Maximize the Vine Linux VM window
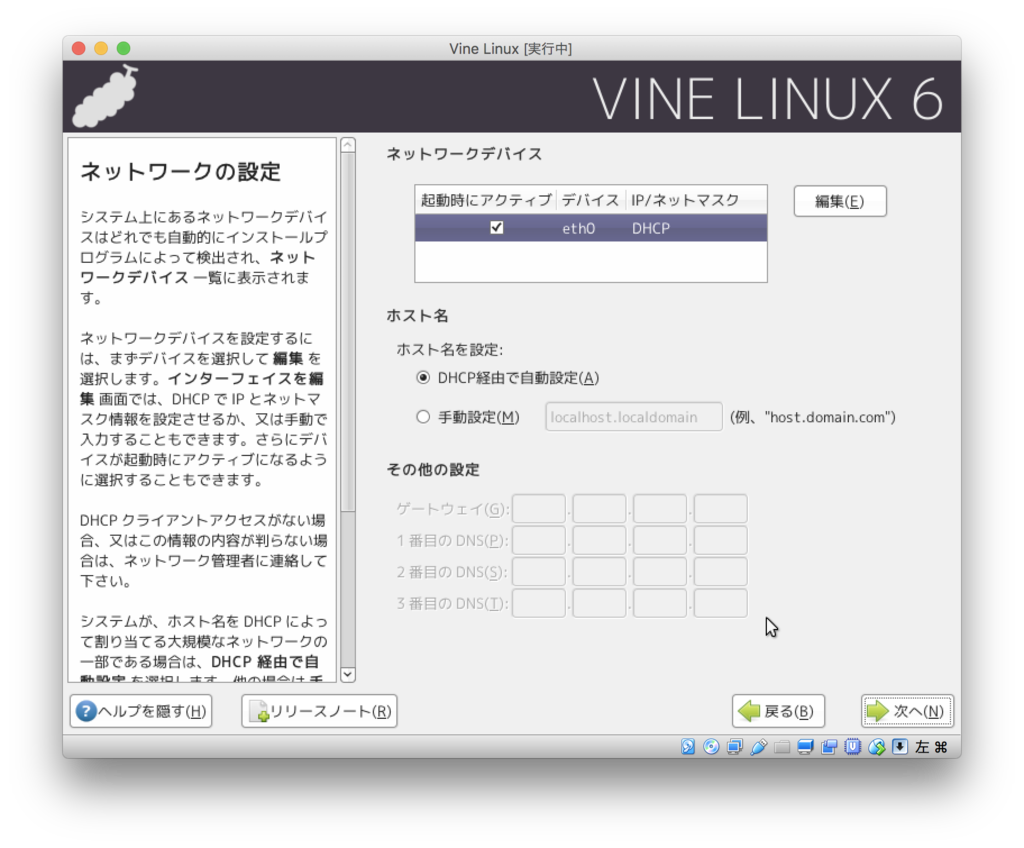This screenshot has width=1024, height=848. (123, 48)
